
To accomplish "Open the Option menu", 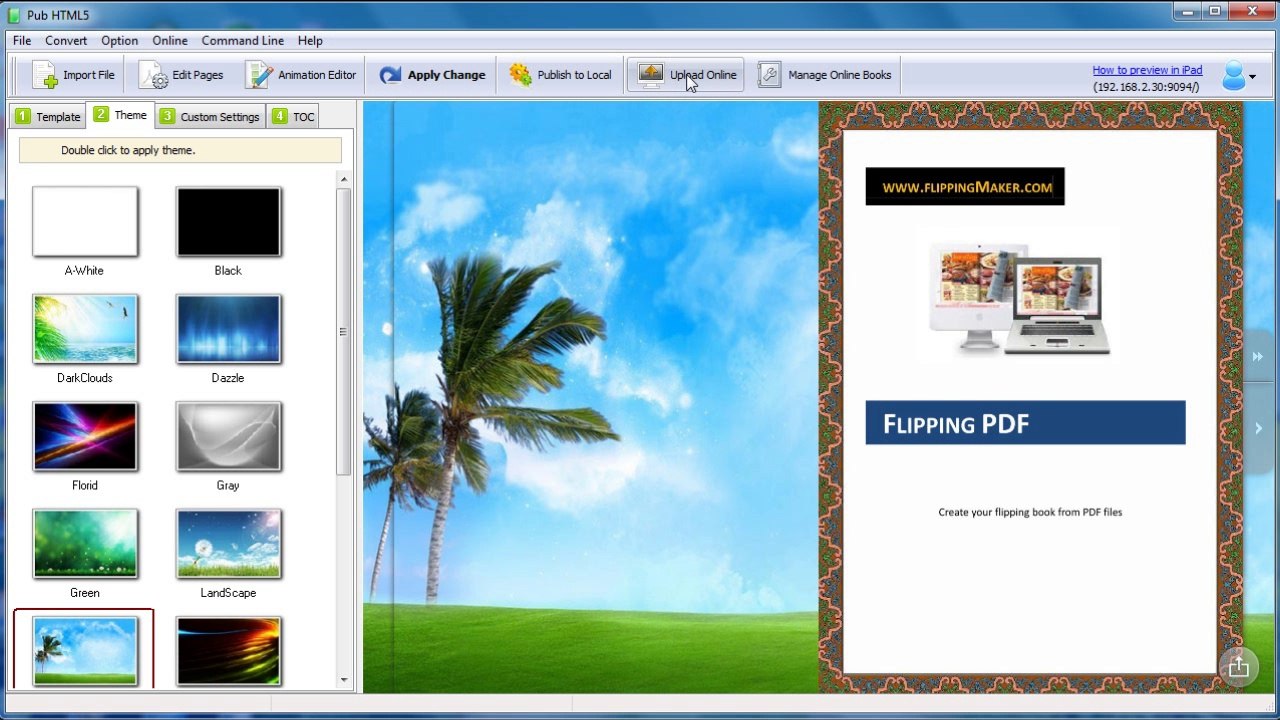I will [119, 41].
